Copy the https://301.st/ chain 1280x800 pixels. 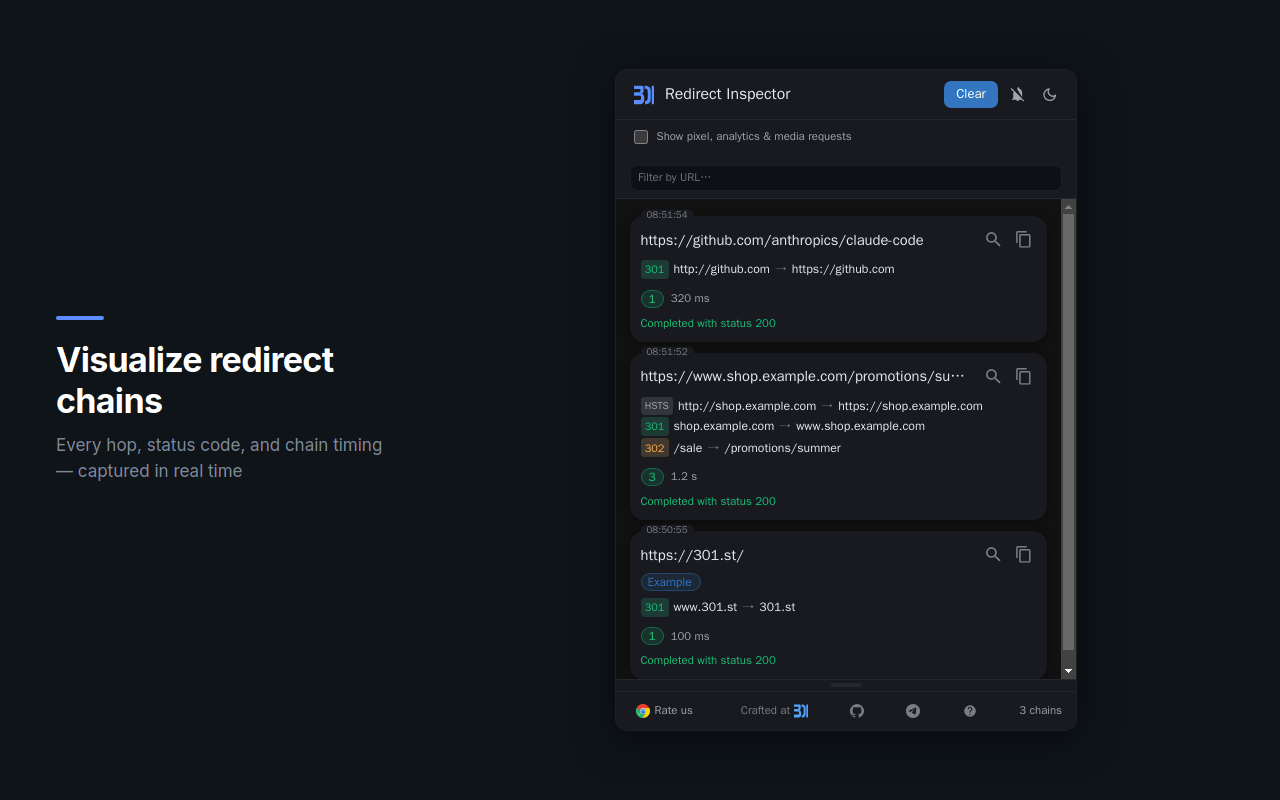(x=1024, y=555)
